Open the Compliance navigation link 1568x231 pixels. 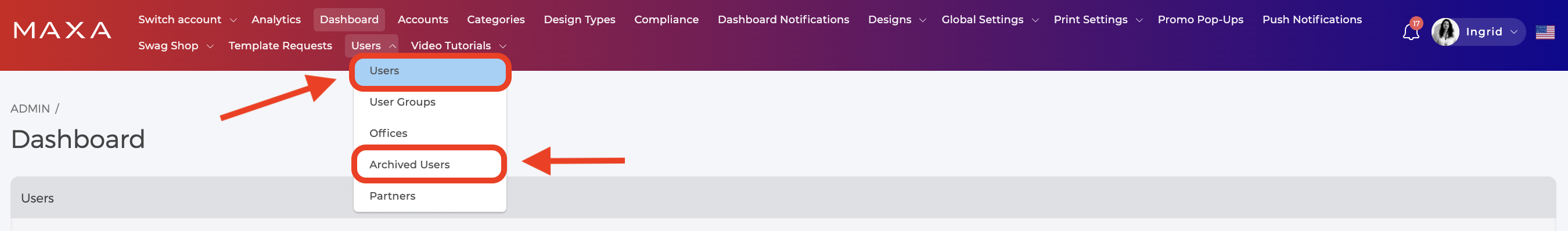point(666,20)
